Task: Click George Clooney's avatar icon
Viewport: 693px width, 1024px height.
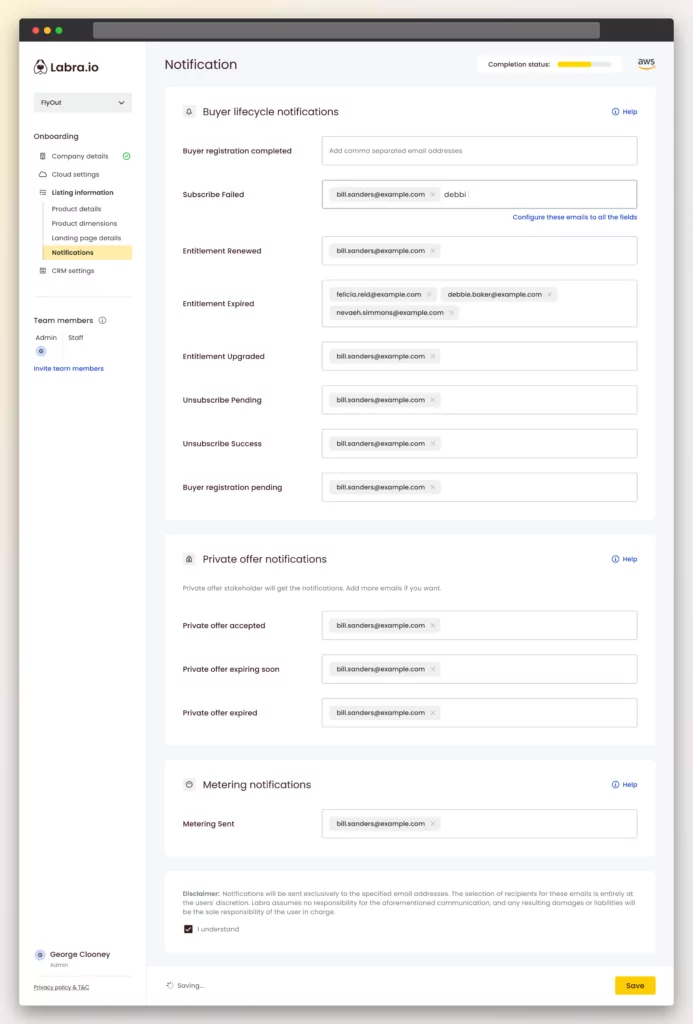Action: point(40,955)
